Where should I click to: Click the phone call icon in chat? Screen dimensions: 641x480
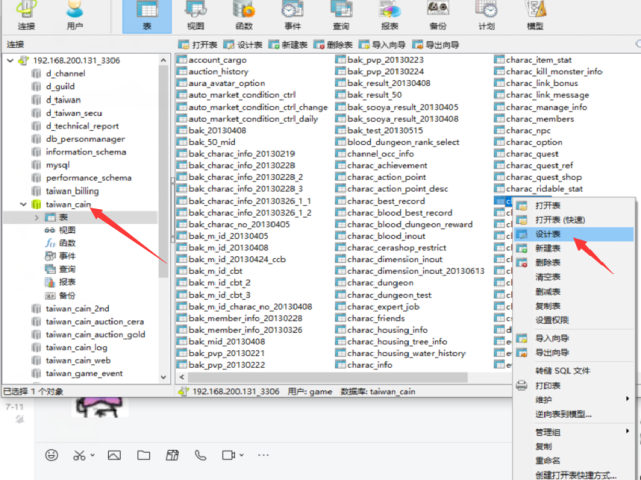[200, 455]
